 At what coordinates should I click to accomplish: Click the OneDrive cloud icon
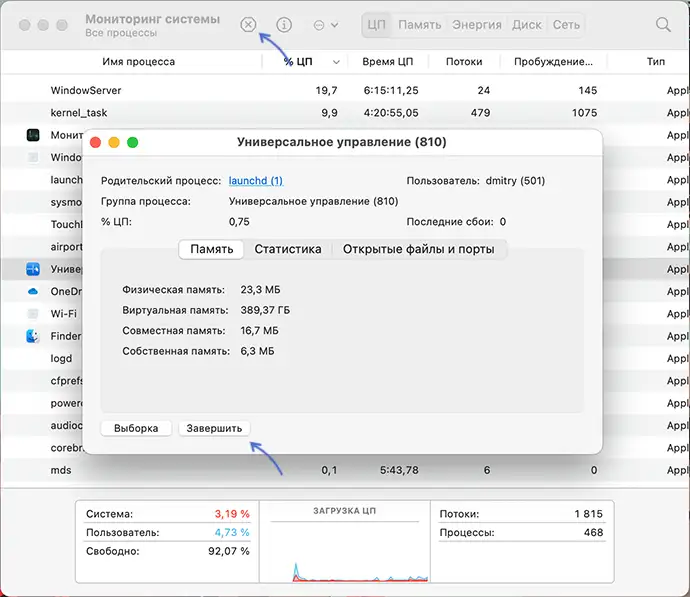tap(33, 291)
